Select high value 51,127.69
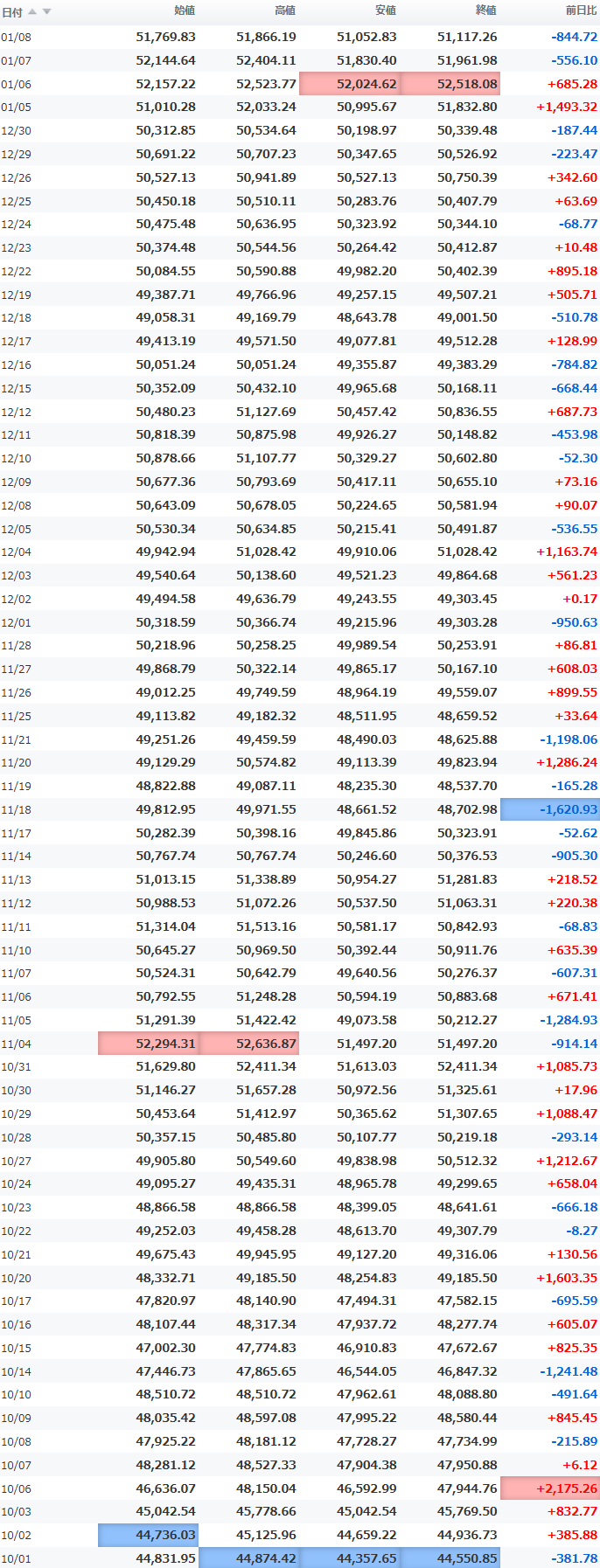600x1568 pixels. (x=267, y=412)
